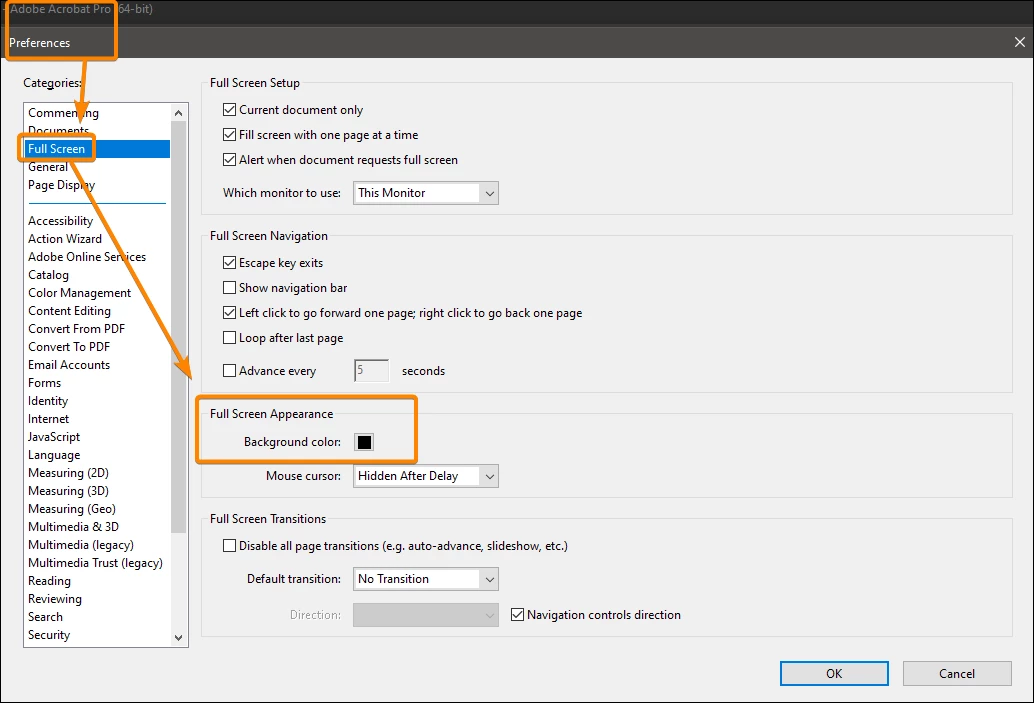Click the Advance every seconds field
The image size is (1034, 703).
click(371, 371)
